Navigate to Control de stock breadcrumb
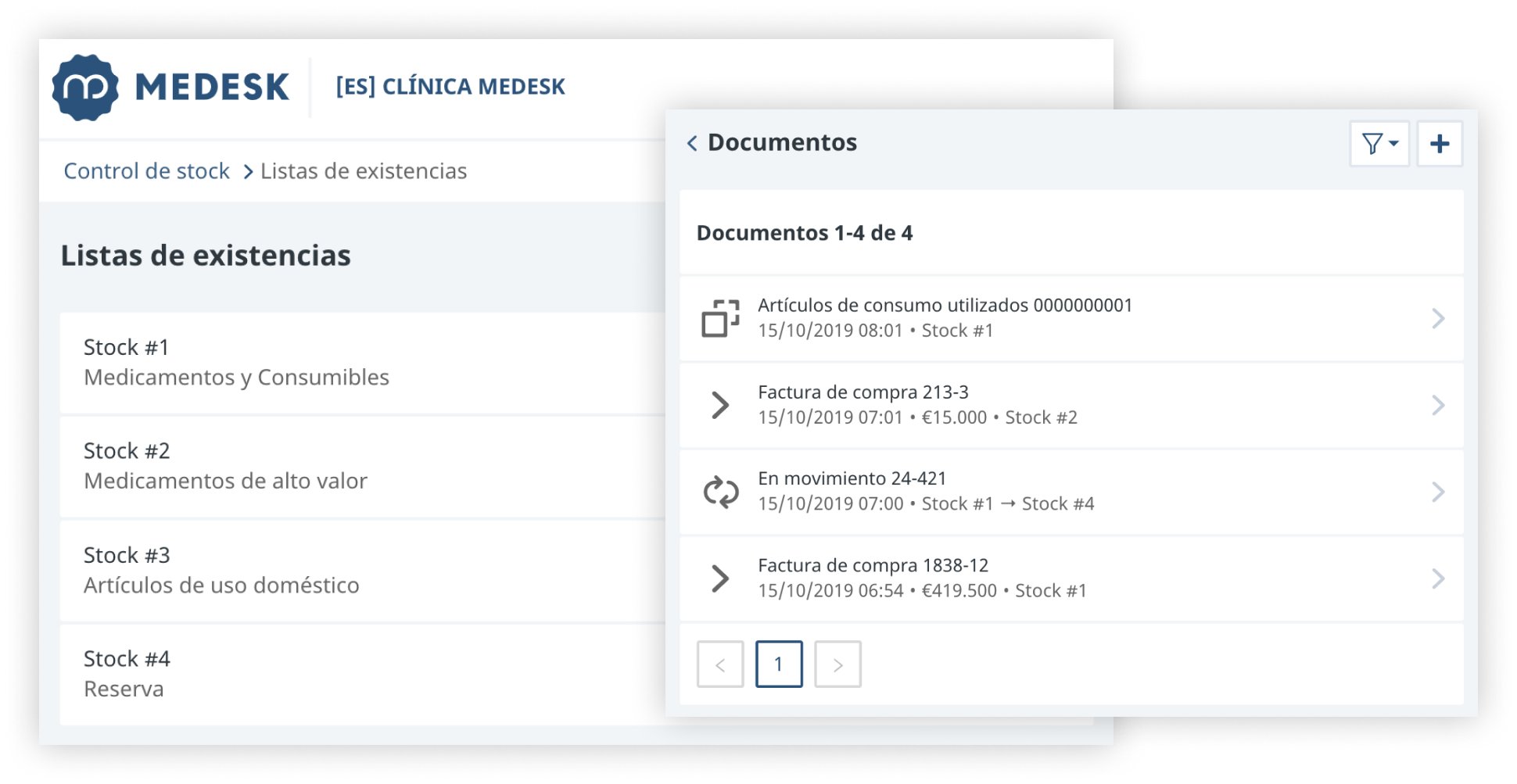Screen dimensions: 1517x784 coord(146,171)
